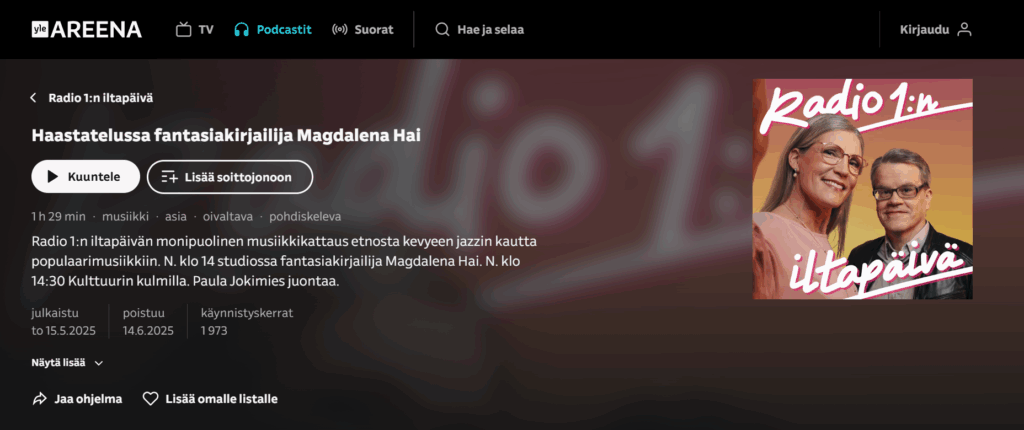
Task: Click the live broadcast Suorat icon
Action: pyautogui.click(x=340, y=29)
